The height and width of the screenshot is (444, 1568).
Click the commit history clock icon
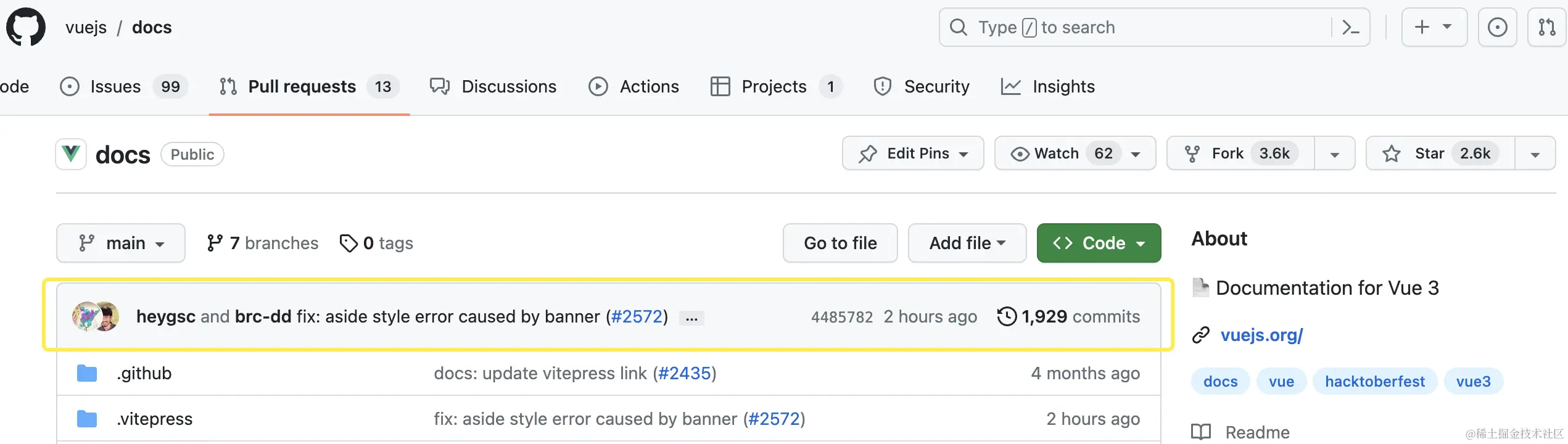(1007, 316)
